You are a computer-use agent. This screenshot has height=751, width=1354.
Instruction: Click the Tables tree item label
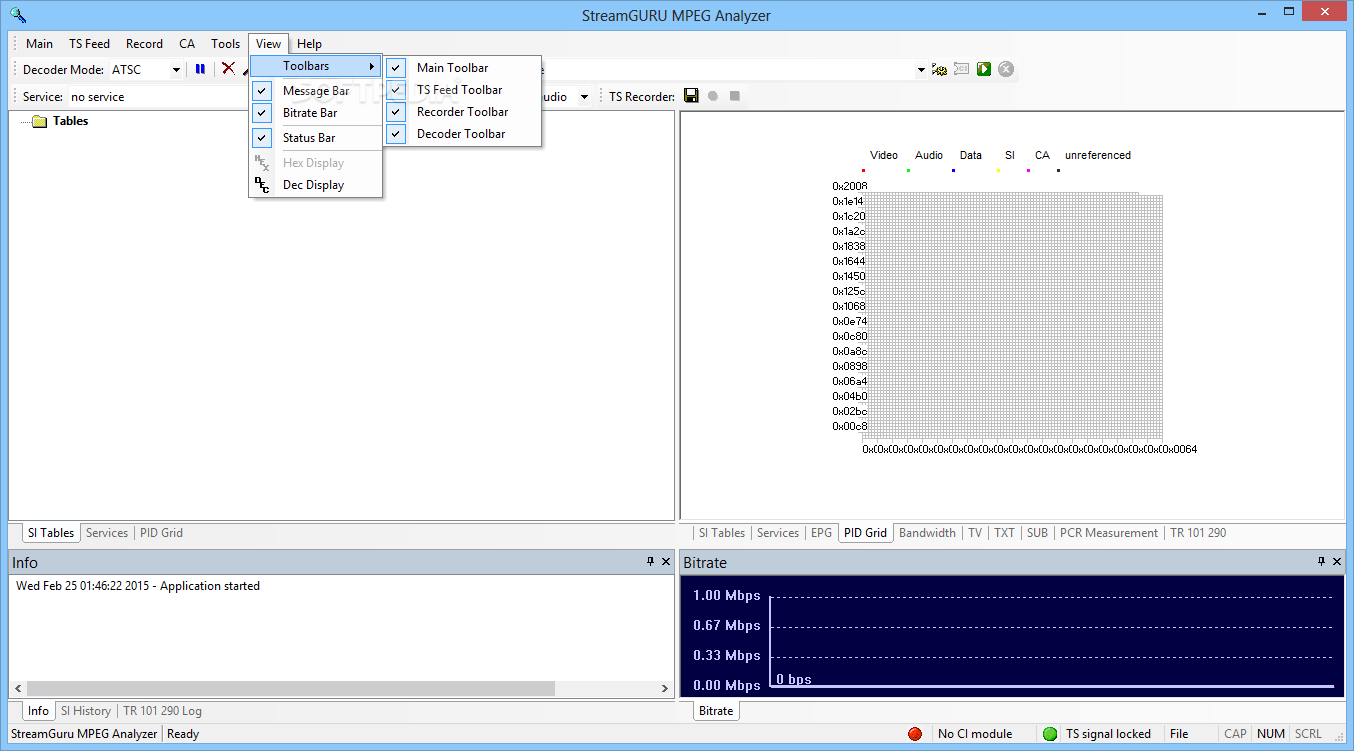pos(70,121)
